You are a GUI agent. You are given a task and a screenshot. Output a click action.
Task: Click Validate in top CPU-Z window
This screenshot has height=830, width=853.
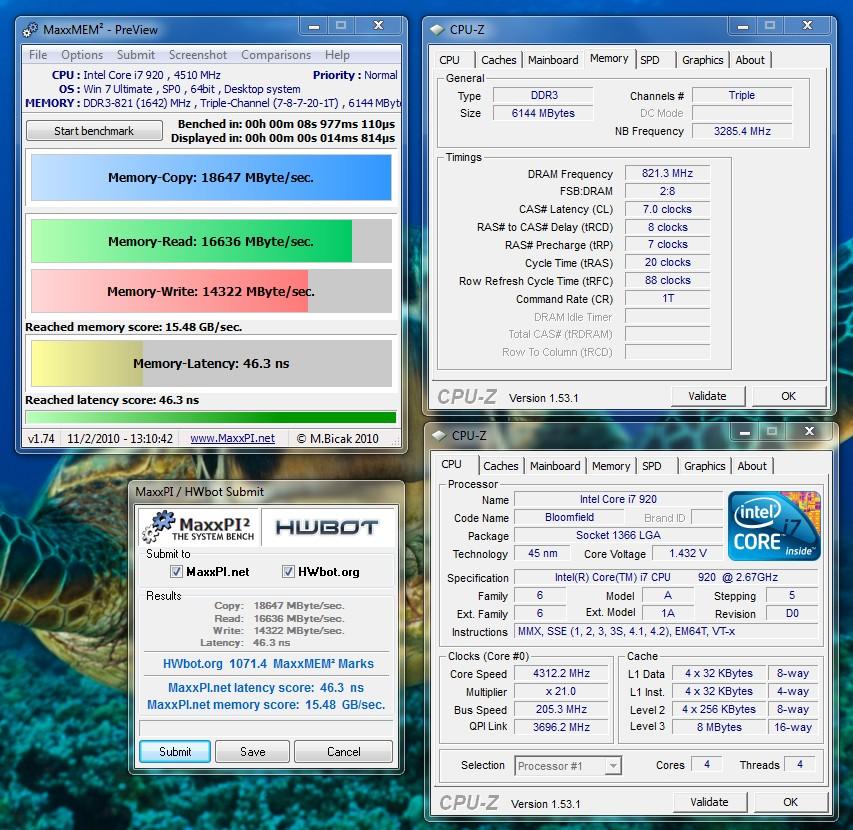point(707,396)
